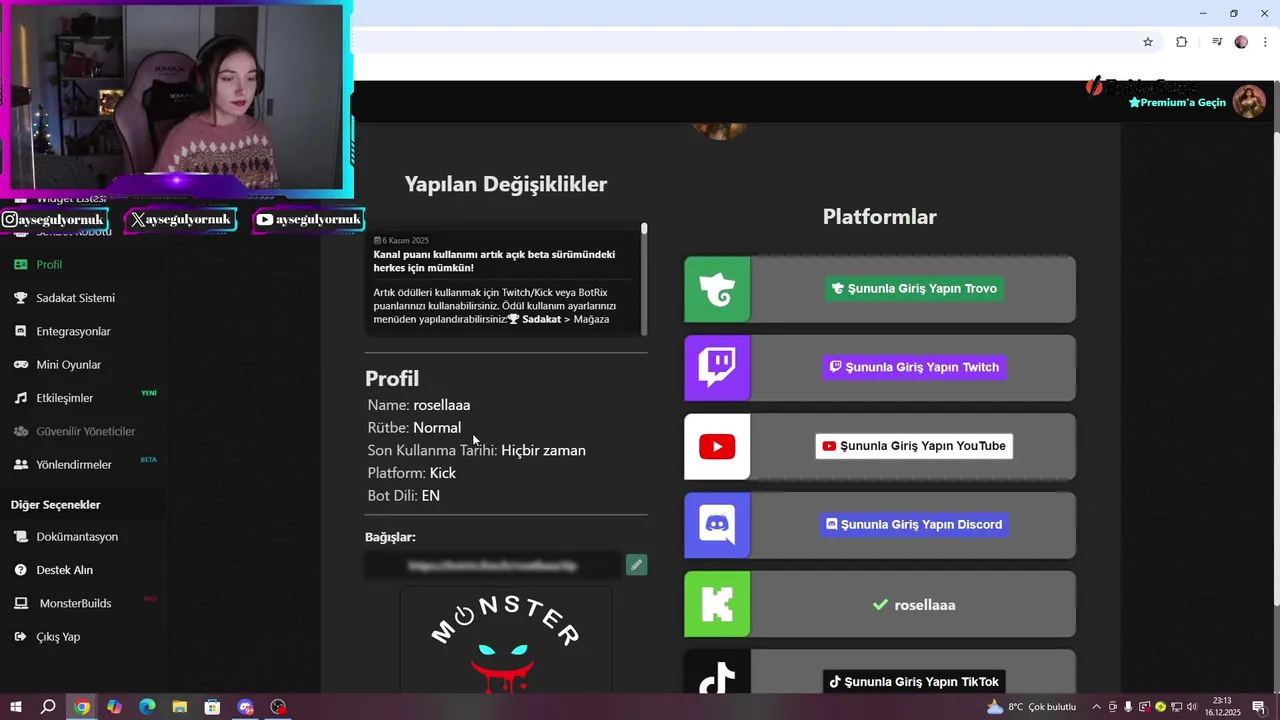
Task: Open Windows Start menu
Action: [15, 707]
